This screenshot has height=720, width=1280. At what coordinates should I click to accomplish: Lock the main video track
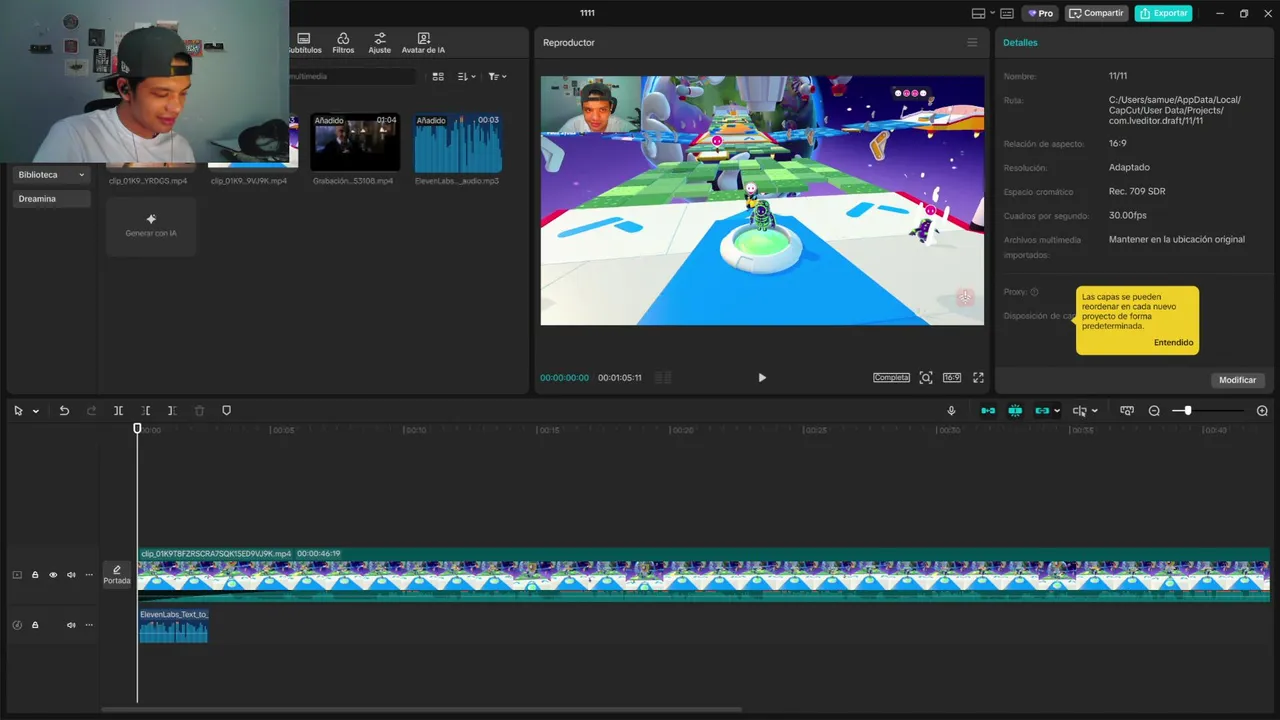point(35,575)
